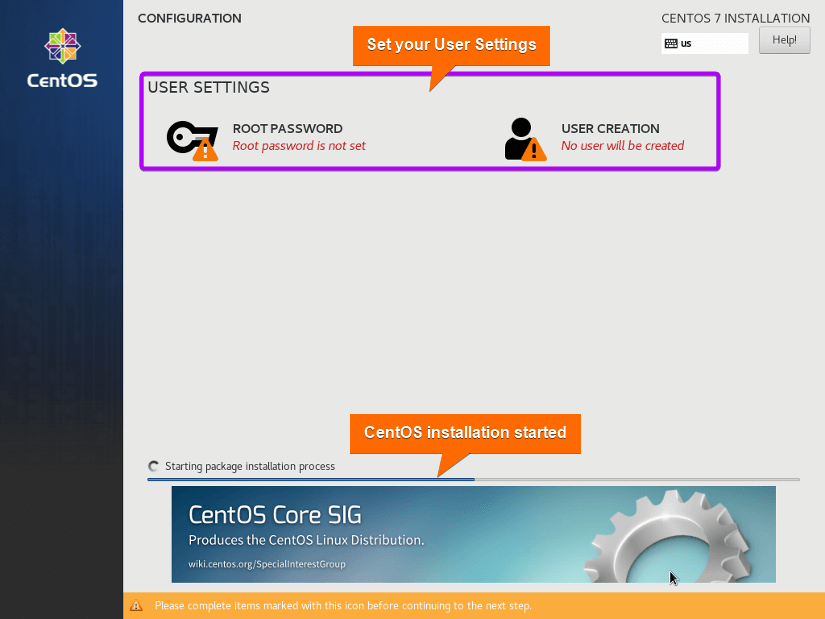Viewport: 825px width, 619px height.
Task: Click the CONFIGURATION title
Action: pos(189,18)
